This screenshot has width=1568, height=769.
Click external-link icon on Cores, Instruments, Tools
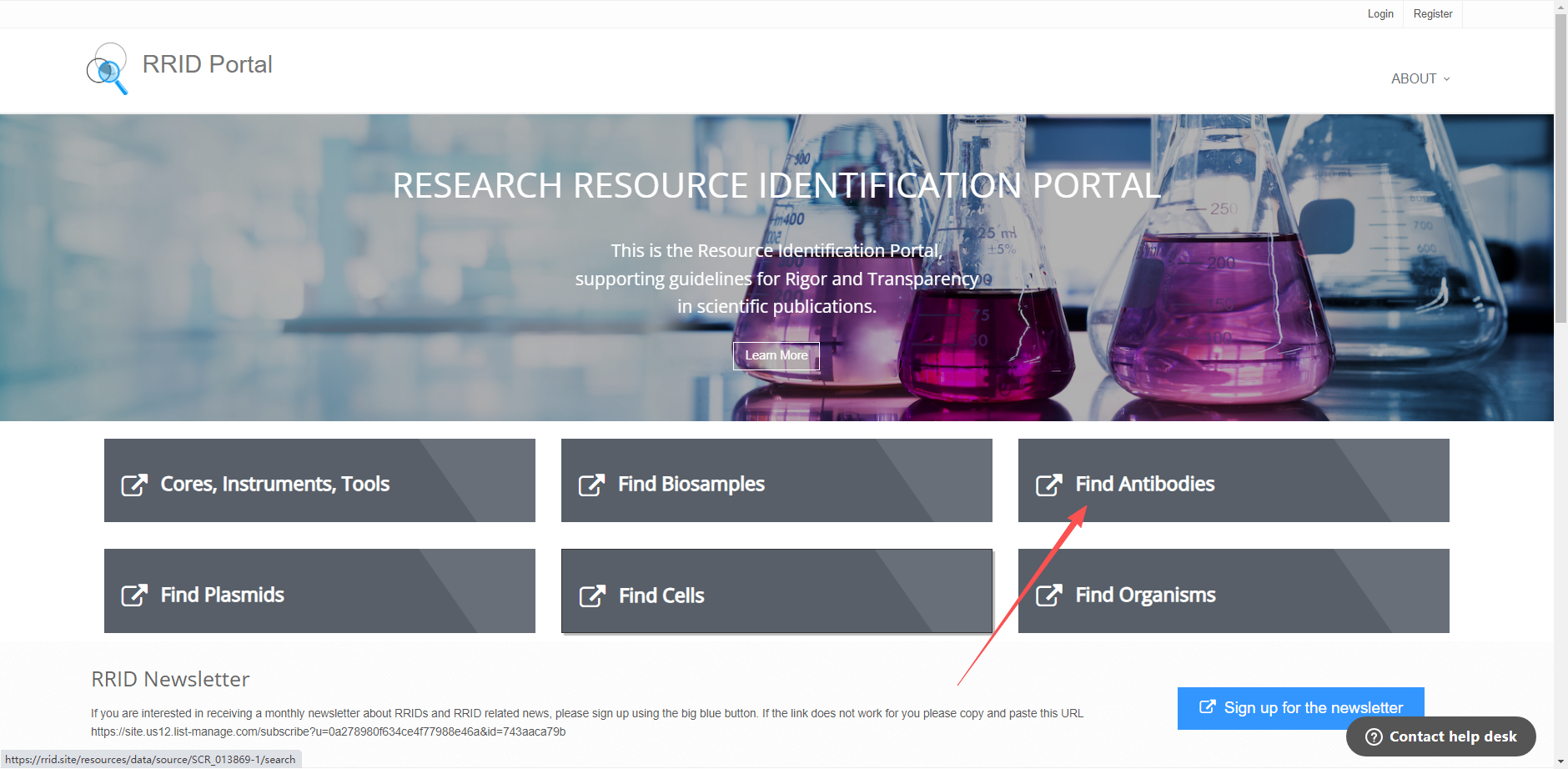[x=134, y=485]
